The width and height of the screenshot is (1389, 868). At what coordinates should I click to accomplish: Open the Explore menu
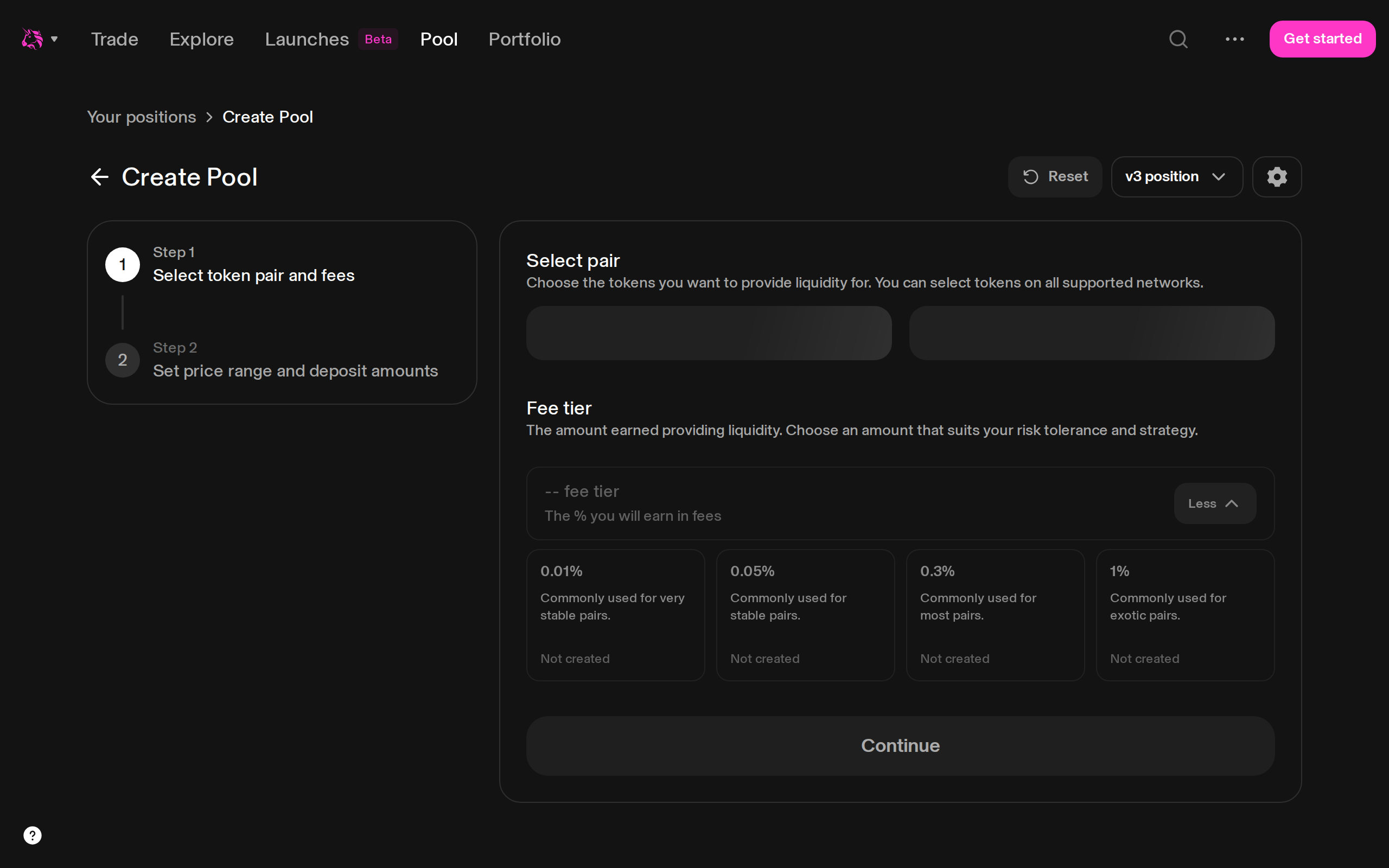(x=201, y=39)
